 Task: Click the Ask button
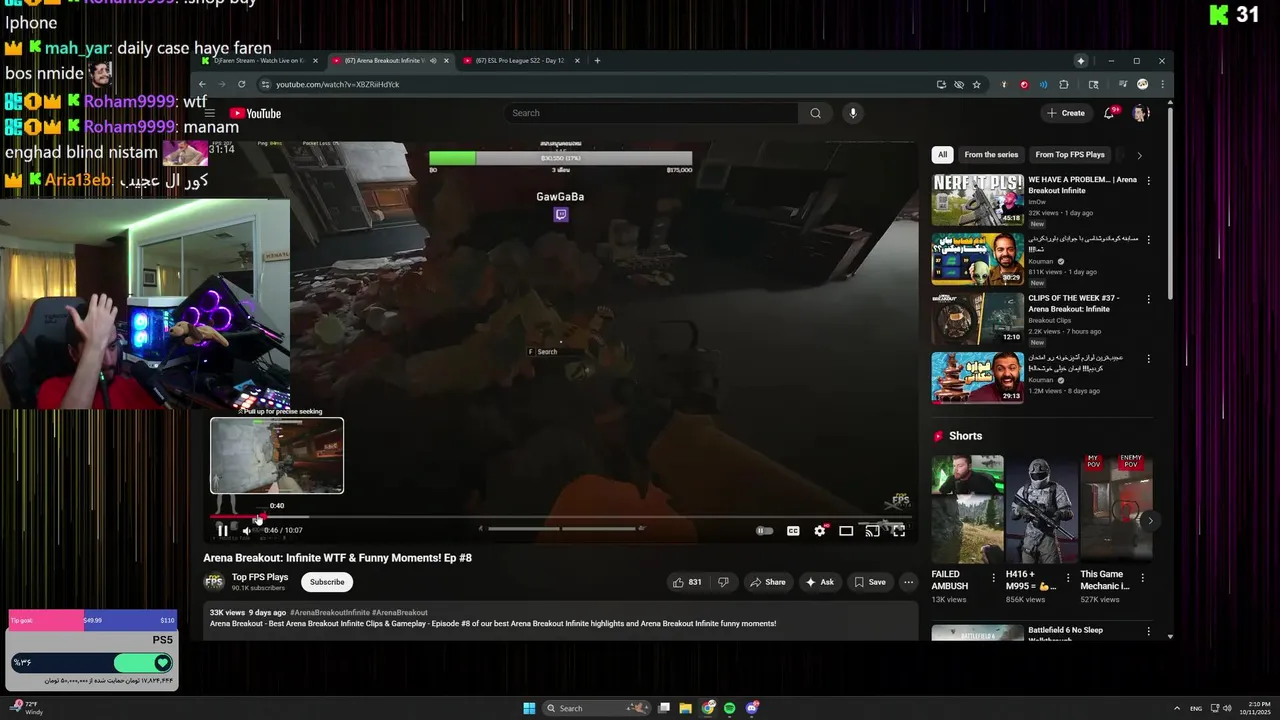click(x=819, y=582)
